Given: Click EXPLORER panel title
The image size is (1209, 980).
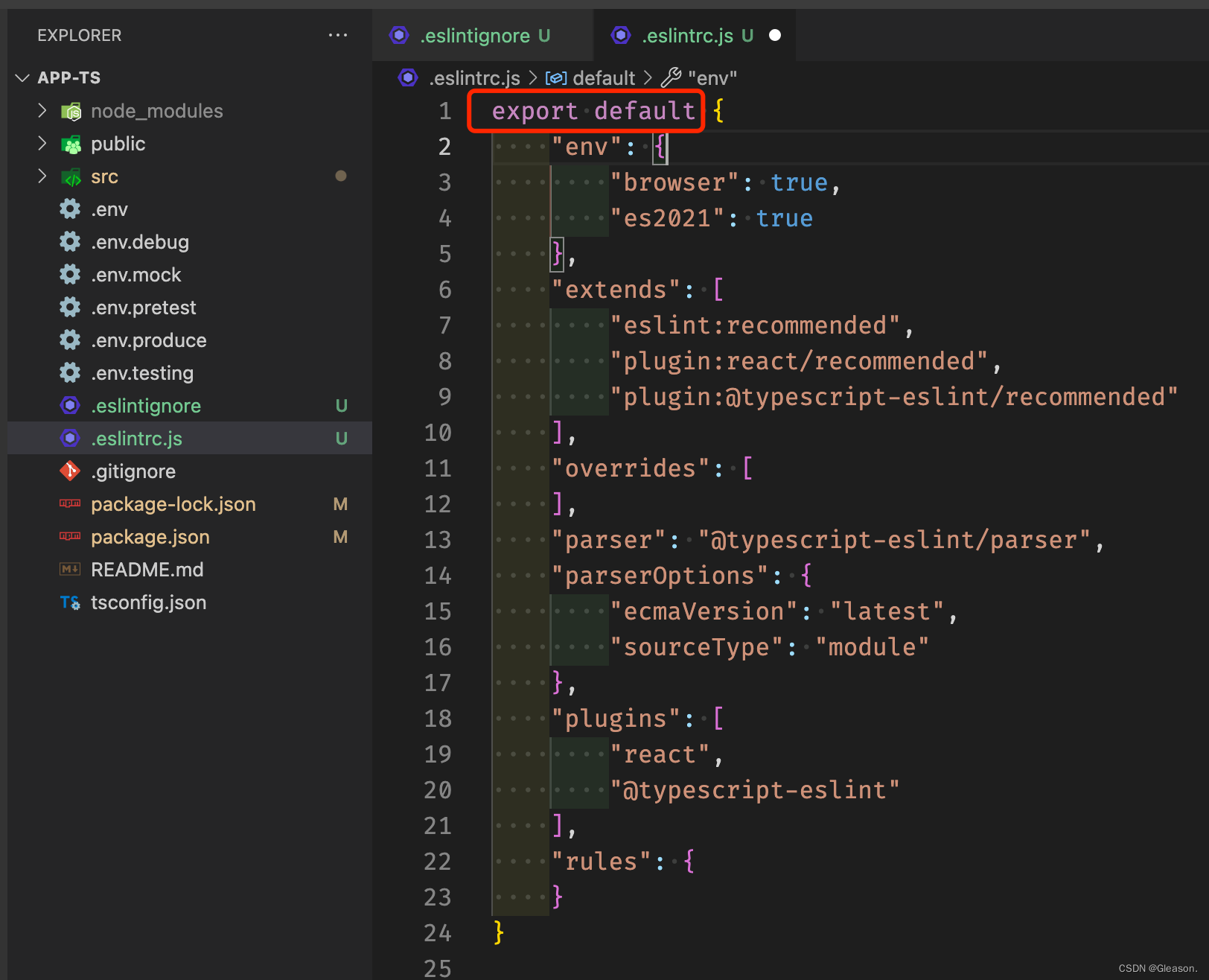Looking at the screenshot, I should pyautogui.click(x=80, y=35).
